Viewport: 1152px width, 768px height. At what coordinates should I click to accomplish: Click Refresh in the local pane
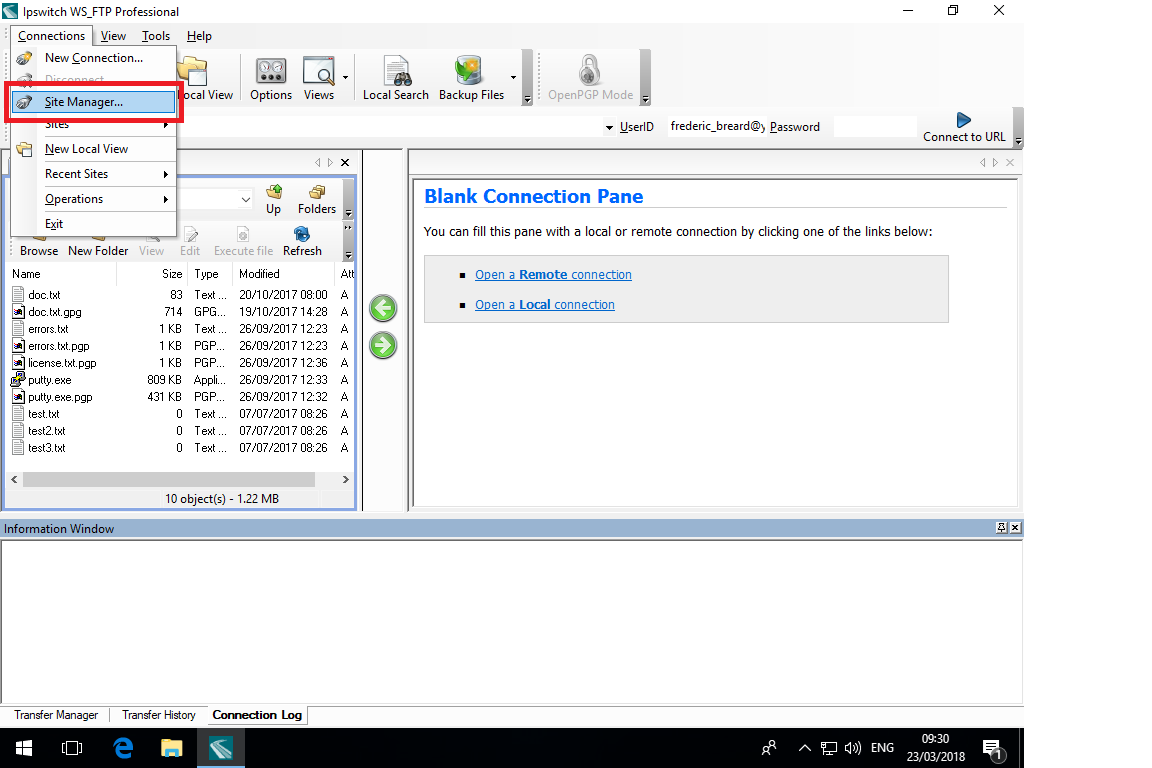pyautogui.click(x=301, y=241)
